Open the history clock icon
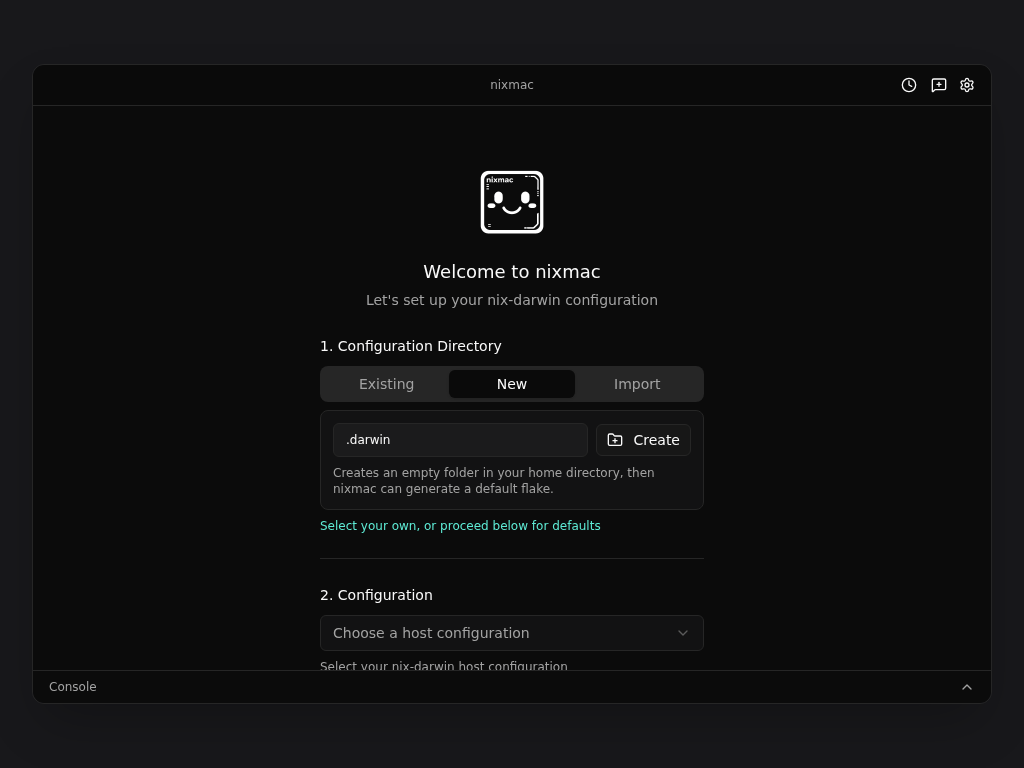This screenshot has height=768, width=1024. [908, 85]
